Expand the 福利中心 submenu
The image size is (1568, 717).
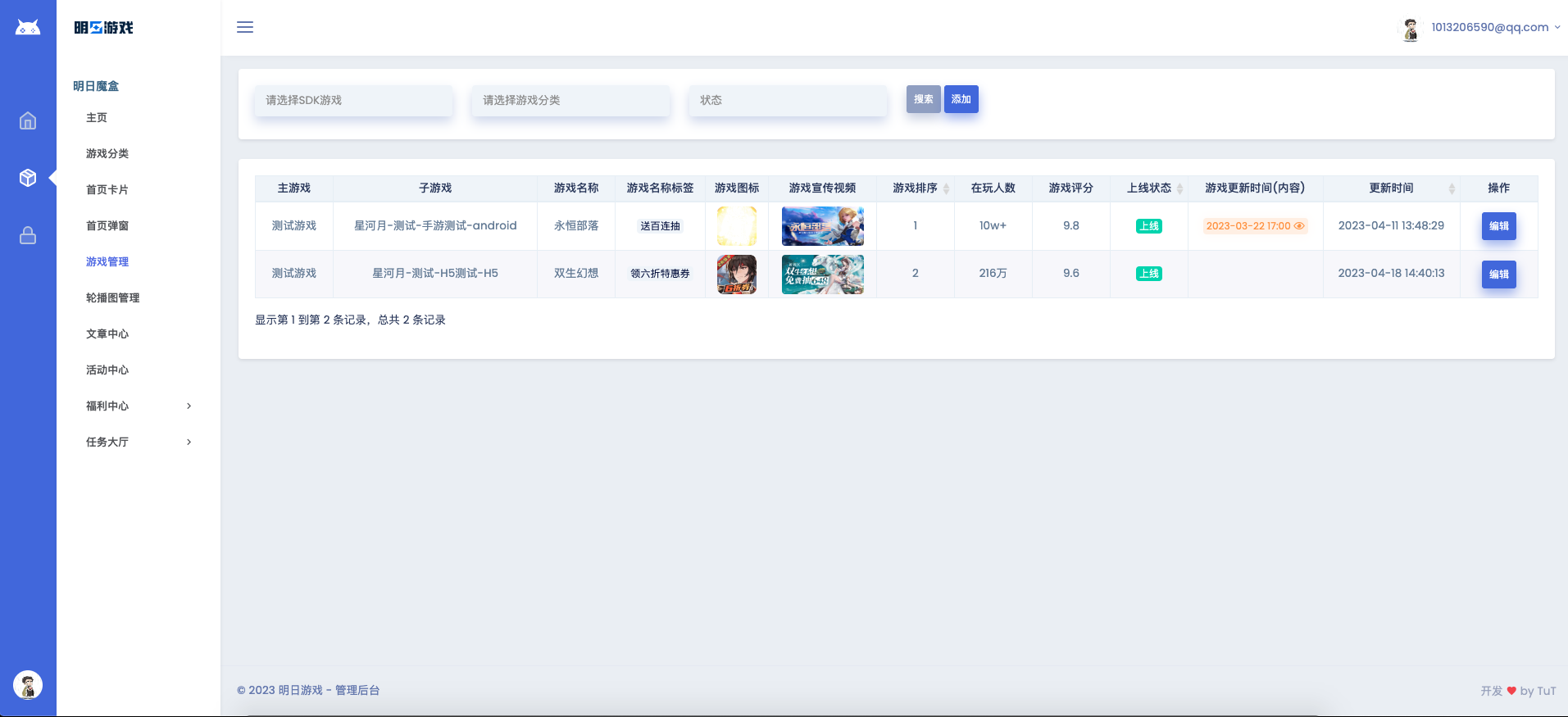[139, 406]
